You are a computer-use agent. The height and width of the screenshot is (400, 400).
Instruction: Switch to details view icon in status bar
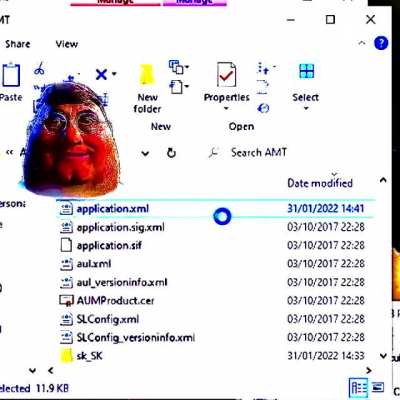click(359, 388)
